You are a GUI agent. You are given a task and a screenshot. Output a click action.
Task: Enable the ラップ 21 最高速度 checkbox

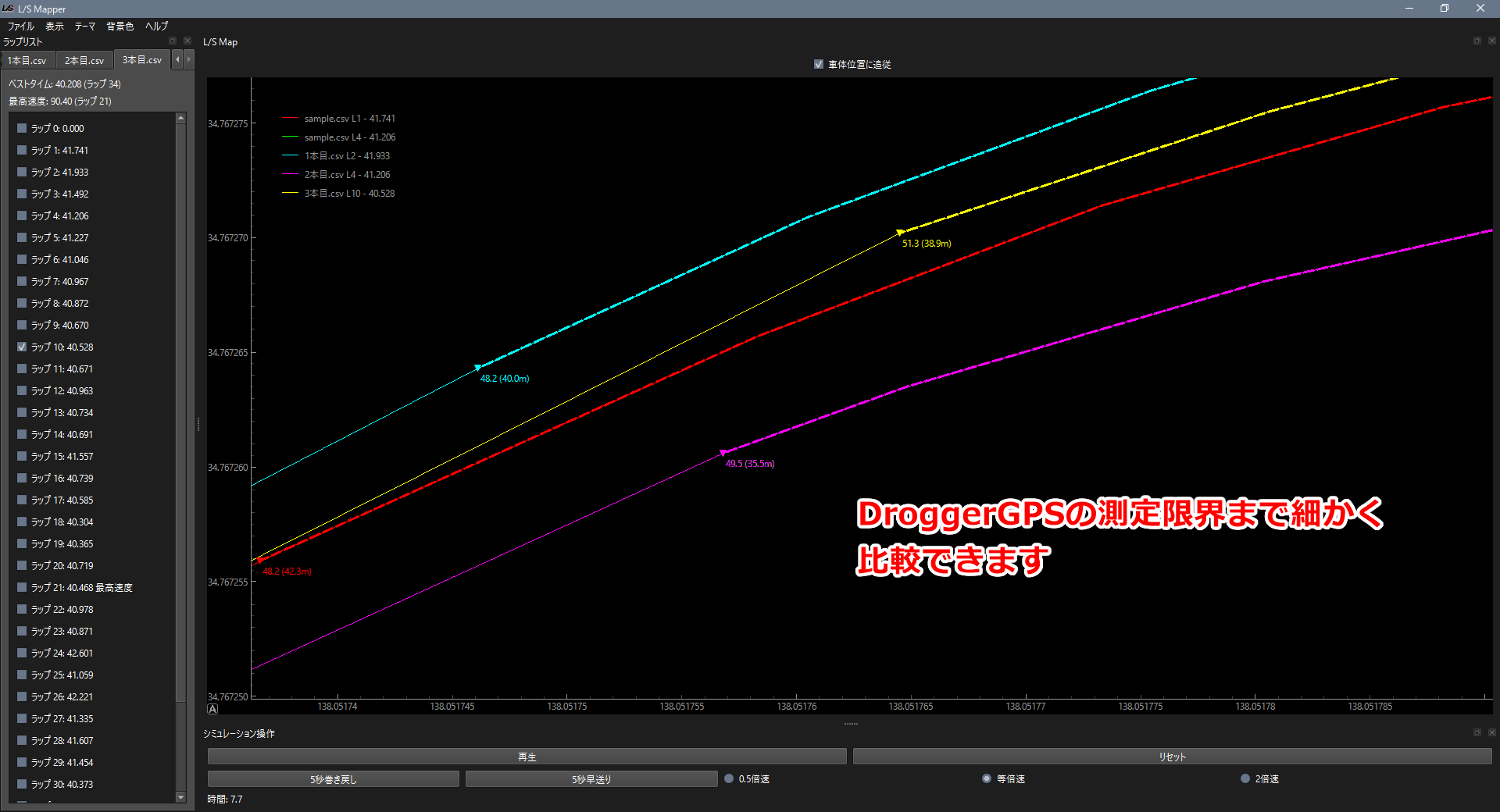click(x=22, y=587)
